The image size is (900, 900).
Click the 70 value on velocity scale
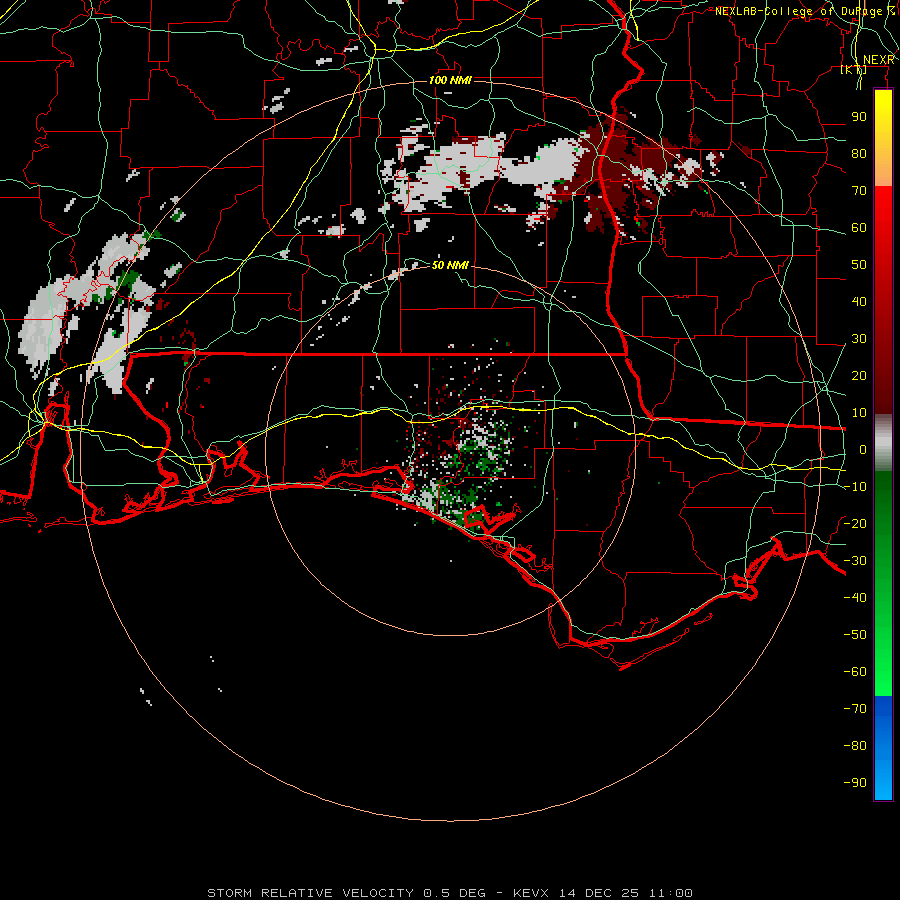[x=859, y=191]
